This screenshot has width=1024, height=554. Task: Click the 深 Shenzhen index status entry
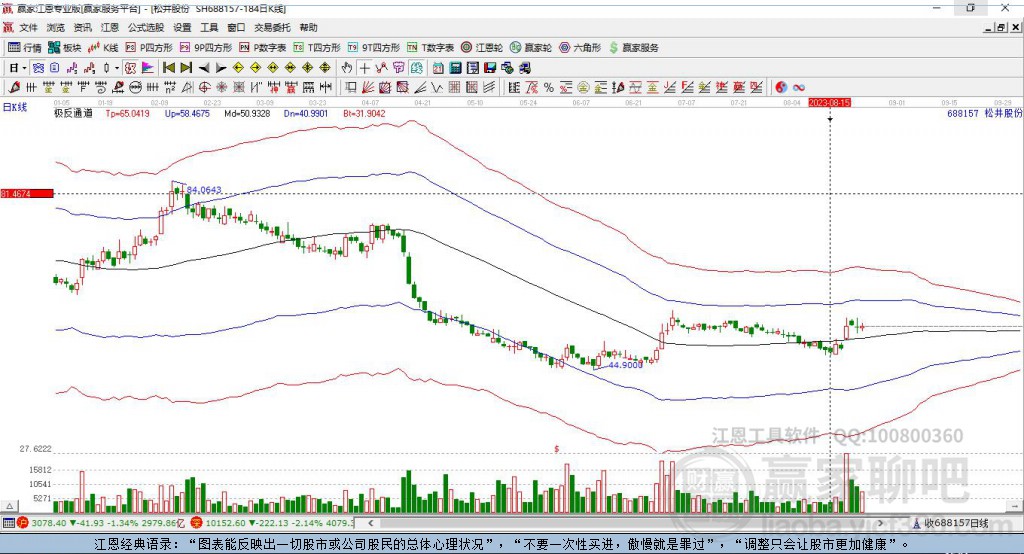coord(273,523)
